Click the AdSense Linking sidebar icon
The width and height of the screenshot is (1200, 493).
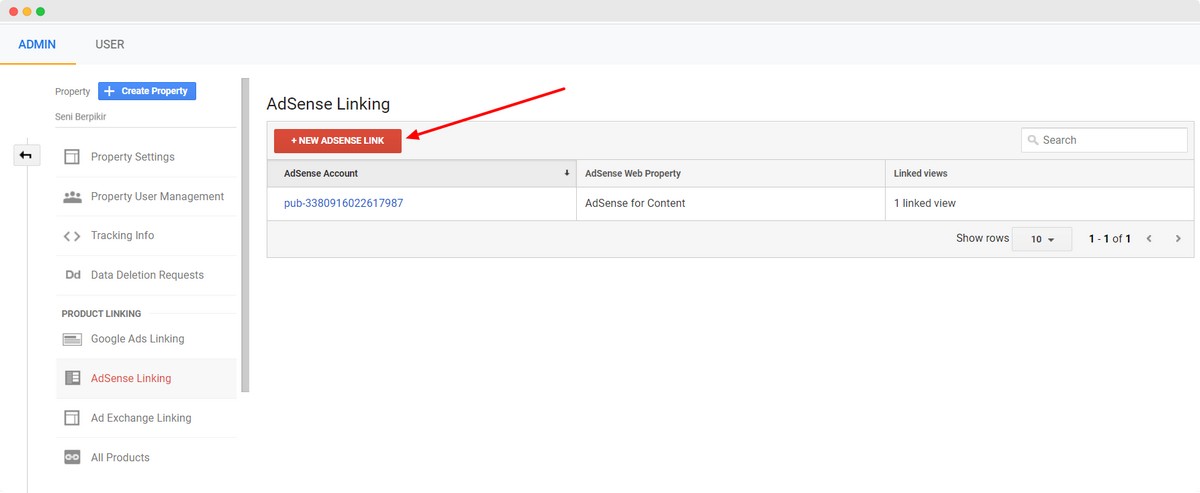coord(72,378)
